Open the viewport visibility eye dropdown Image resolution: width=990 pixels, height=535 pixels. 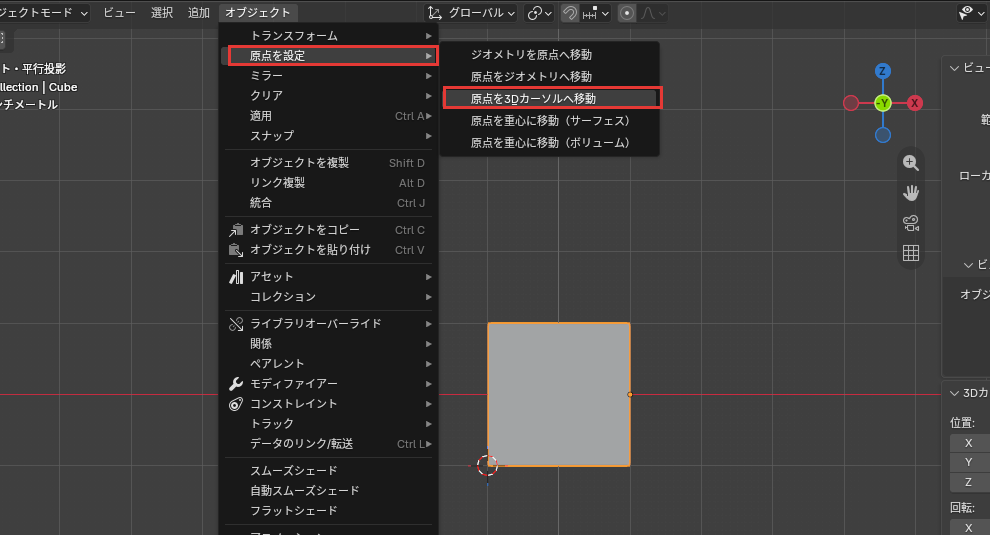click(x=970, y=13)
